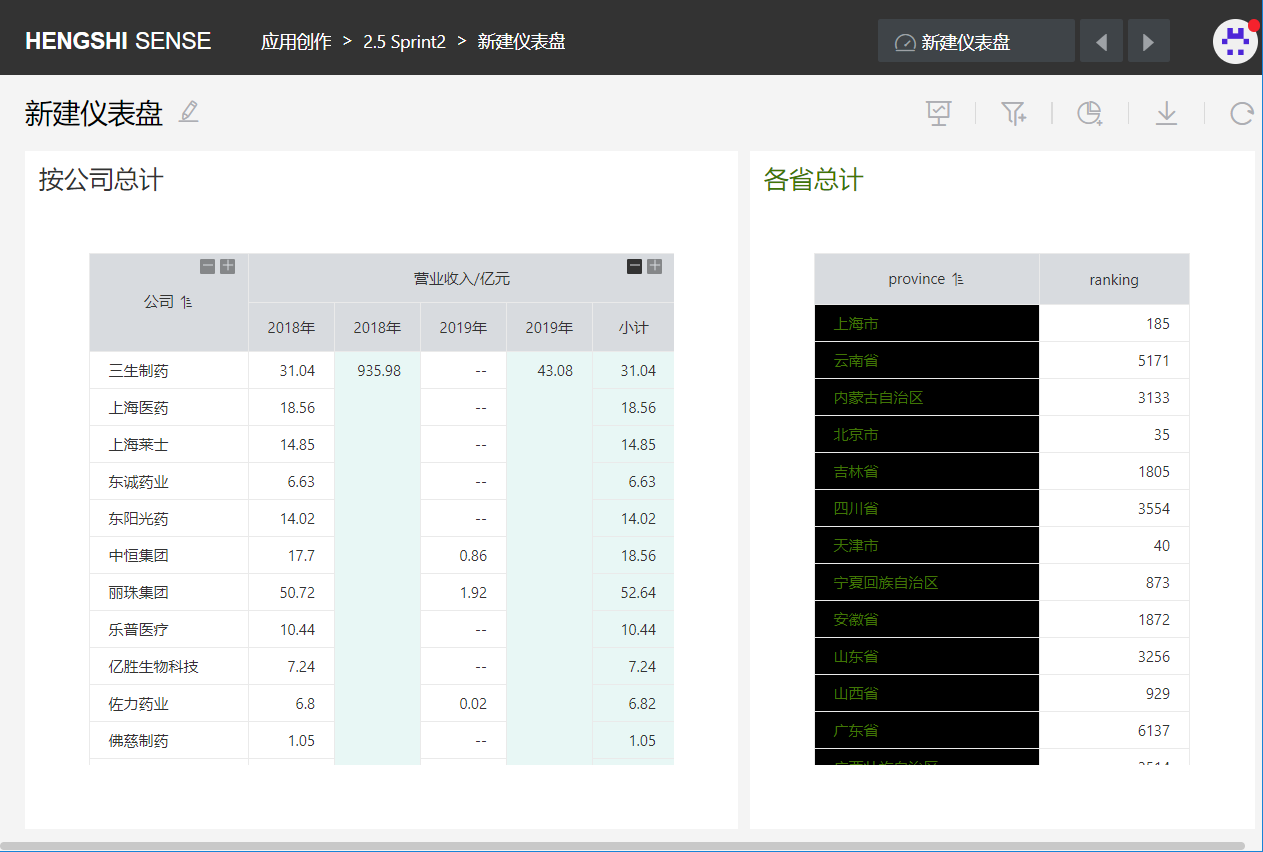1263x852 pixels.
Task: Open the 新建仪表盘 dashboard selector in the header
Action: point(976,41)
